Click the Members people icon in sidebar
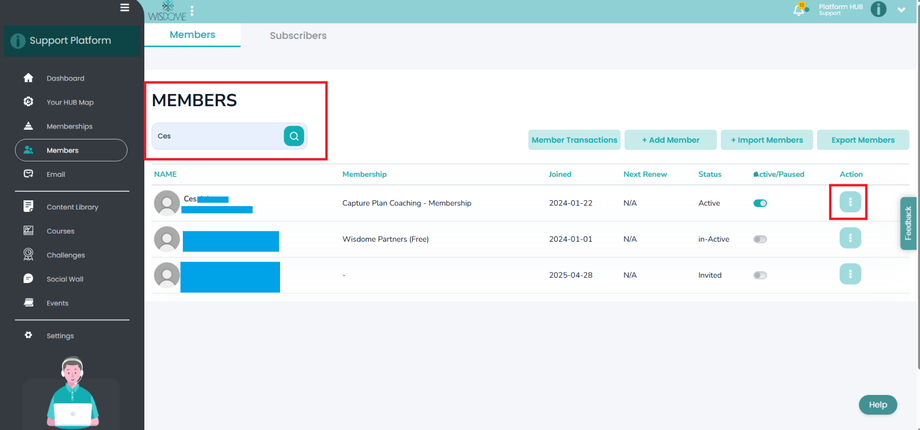The height and width of the screenshot is (430, 920). coord(28,150)
